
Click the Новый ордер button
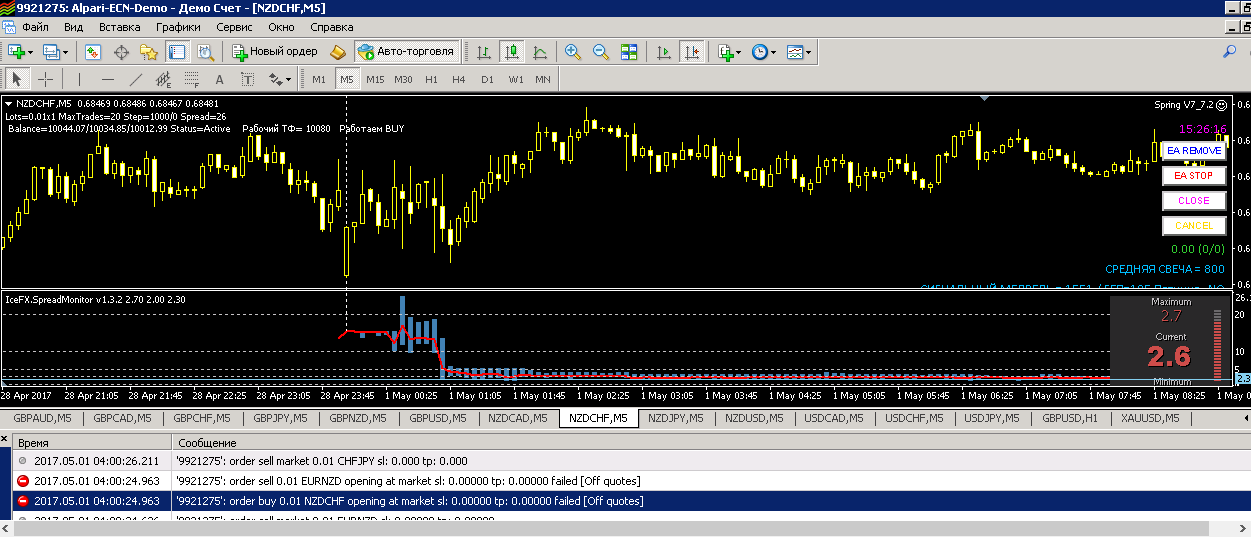[274, 51]
